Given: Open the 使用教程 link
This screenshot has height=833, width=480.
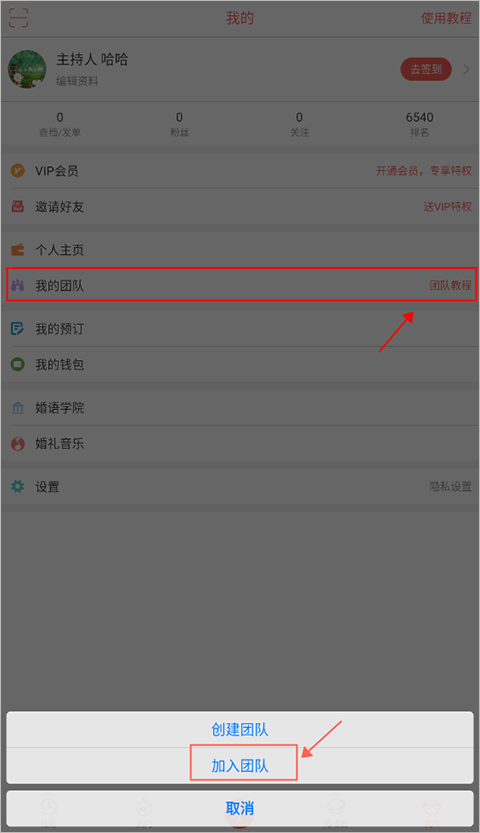Looking at the screenshot, I should (x=446, y=18).
